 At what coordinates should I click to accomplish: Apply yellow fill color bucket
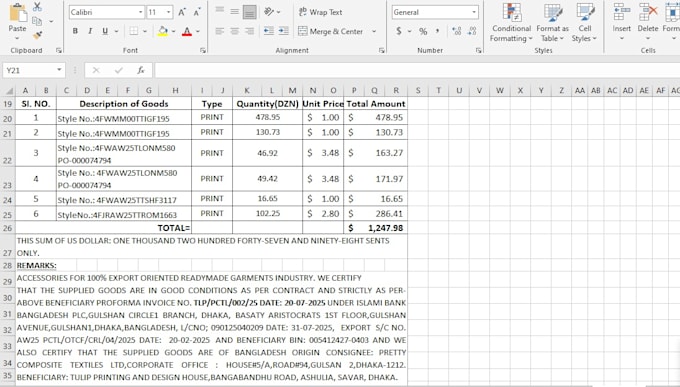coord(163,31)
